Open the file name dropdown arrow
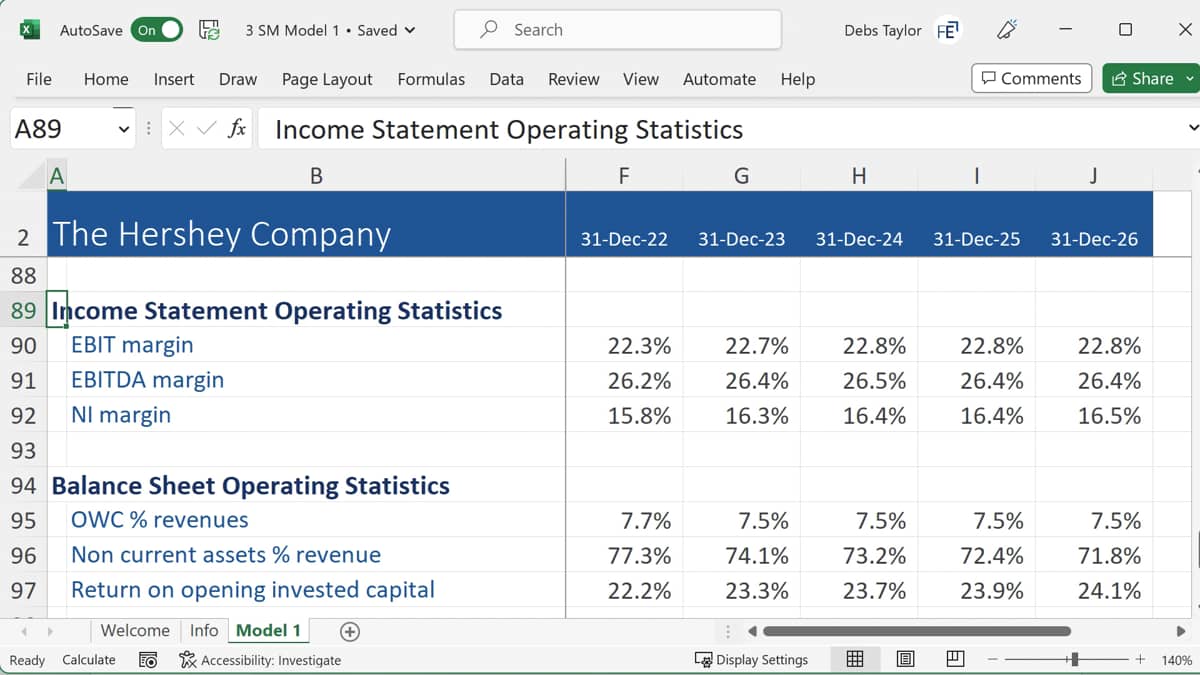 409,30
